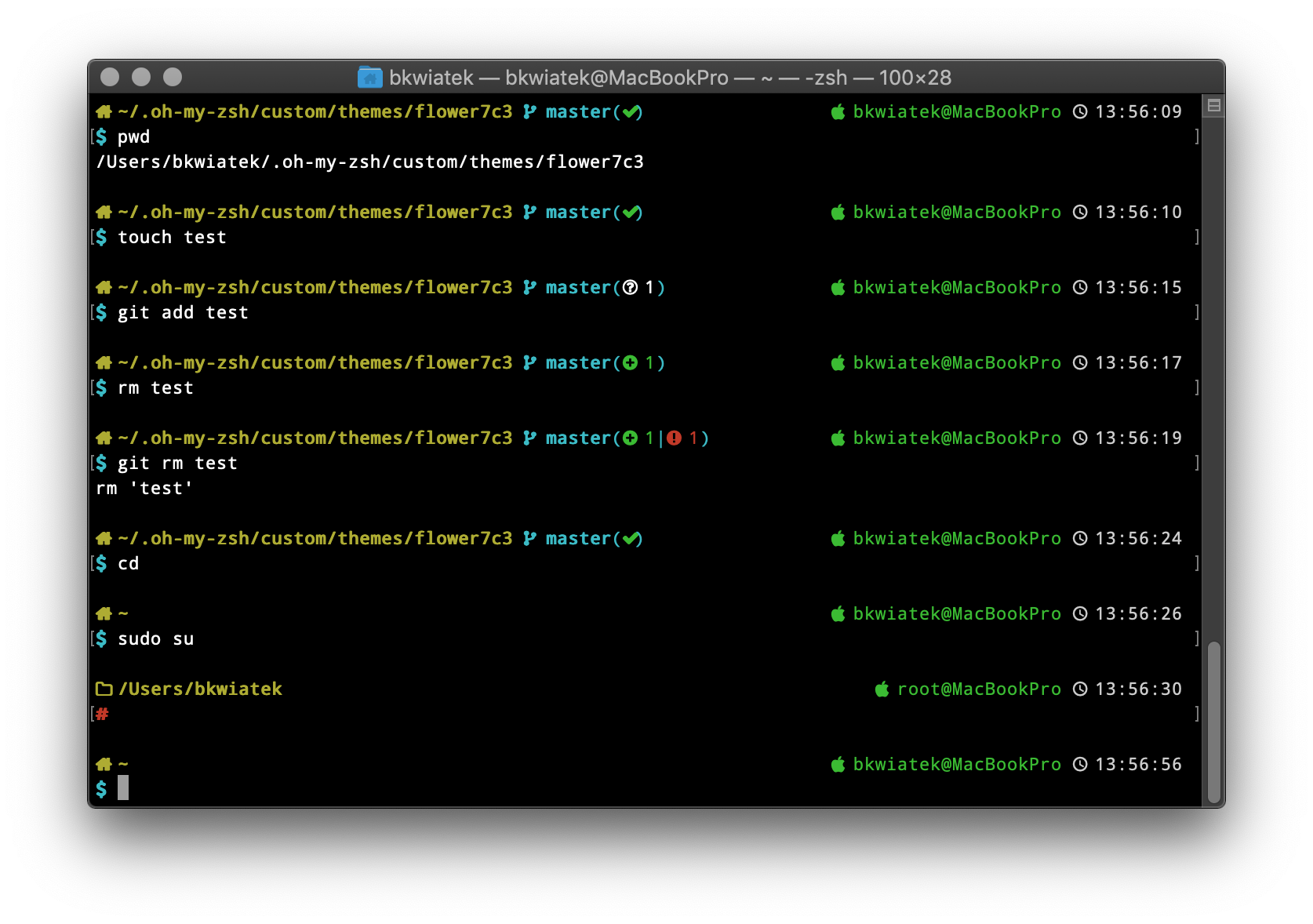Click the 'git add test' command text
This screenshot has height=924, width=1313.
point(183,313)
